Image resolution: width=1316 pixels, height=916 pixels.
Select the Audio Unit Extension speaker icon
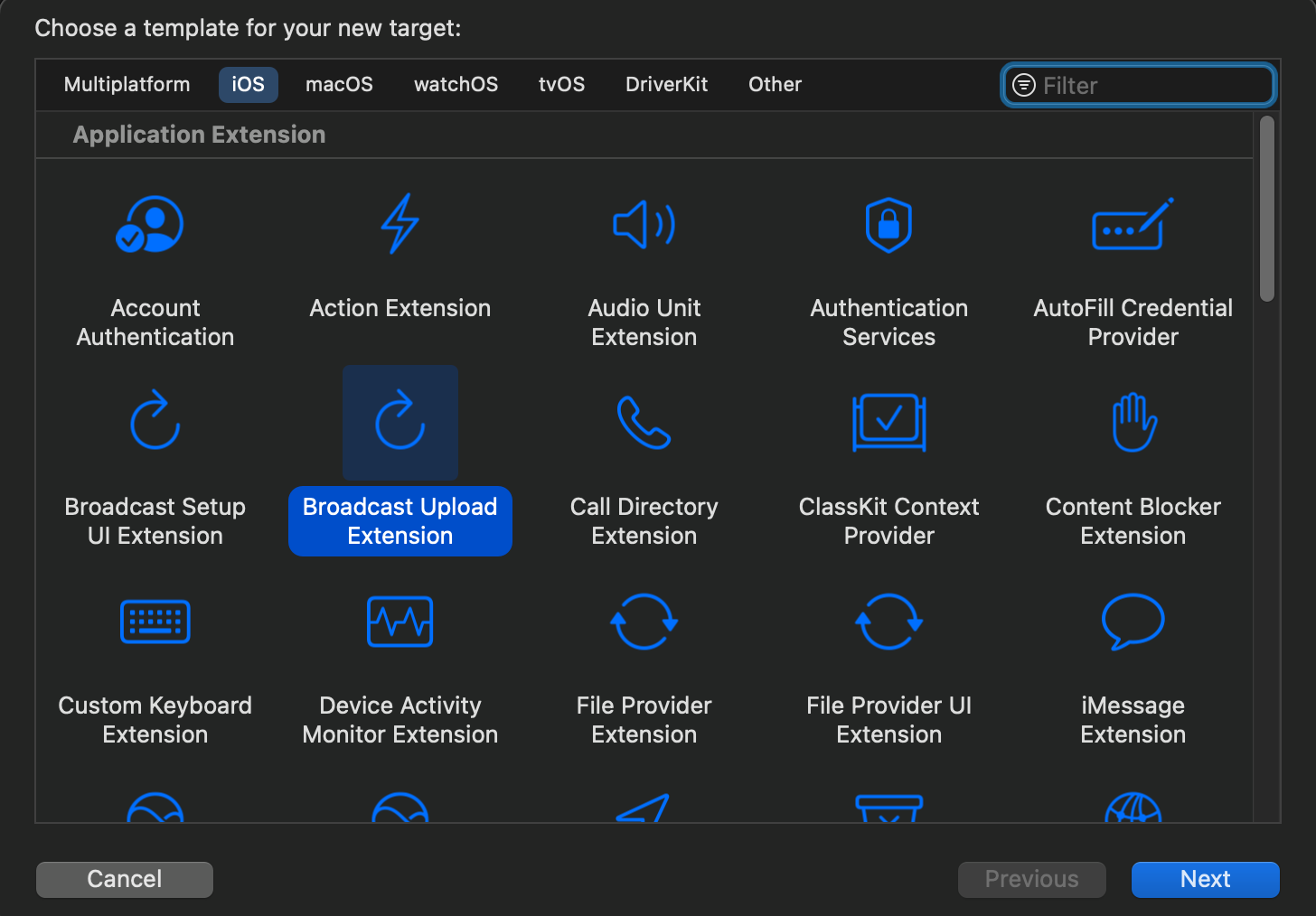(644, 225)
